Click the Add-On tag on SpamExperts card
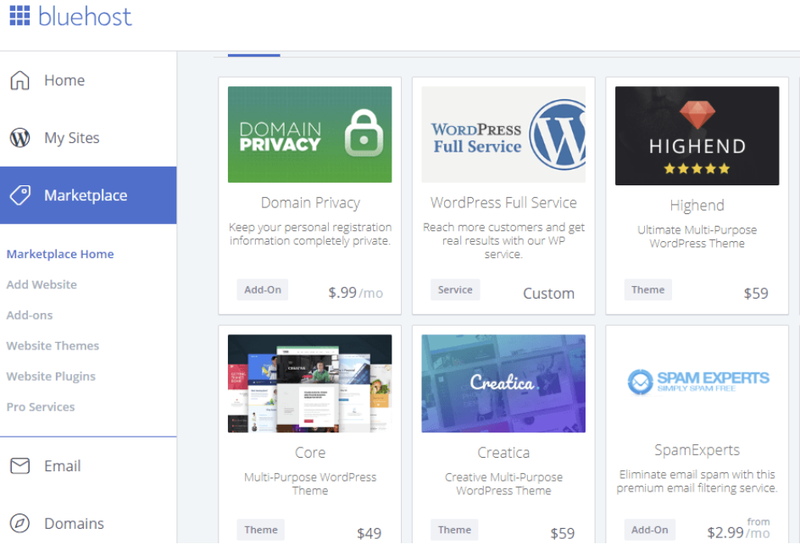800x550 pixels. coord(649,530)
